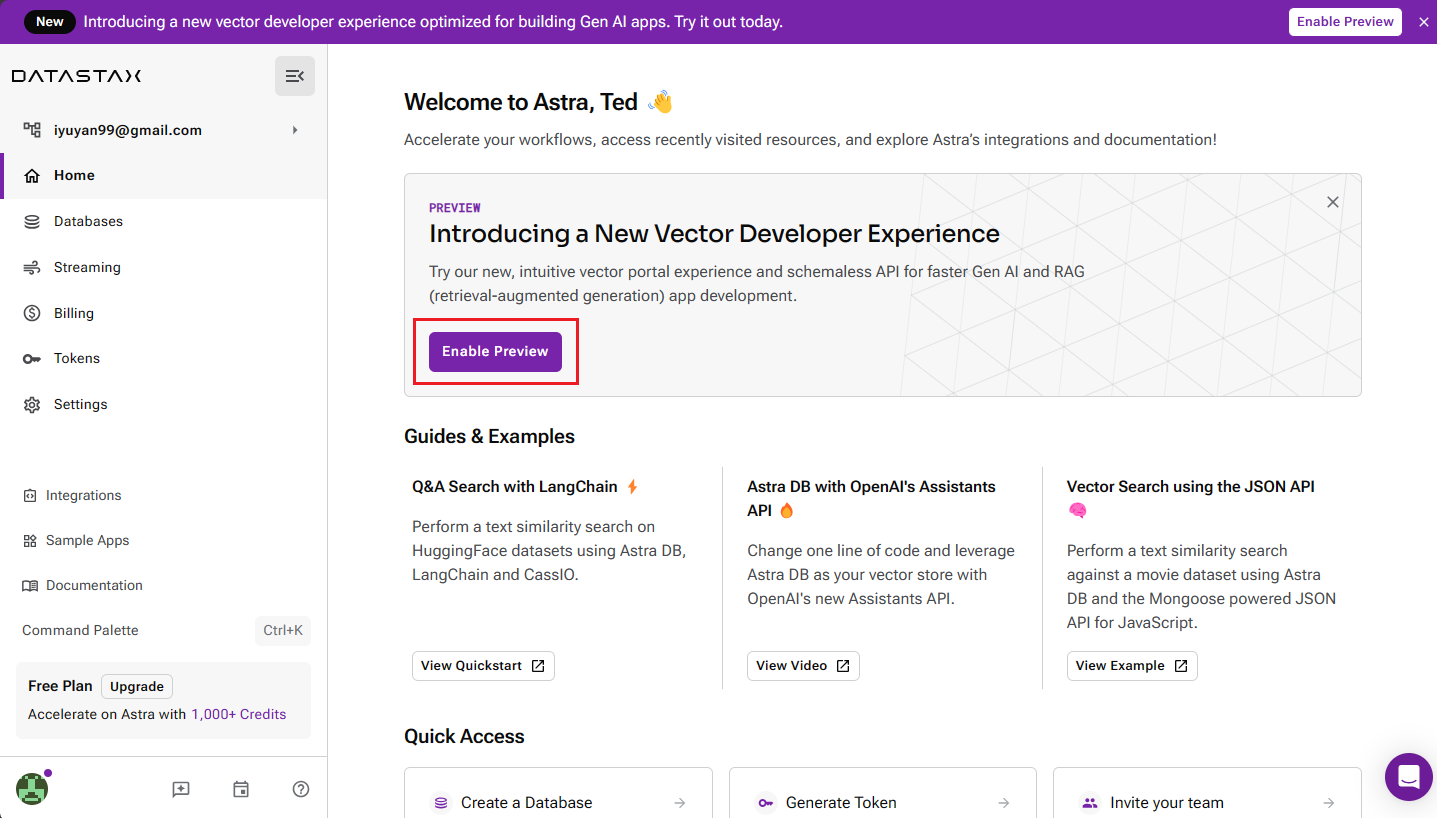Click the Free Plan label
Viewport: 1437px width, 818px height.
point(60,686)
